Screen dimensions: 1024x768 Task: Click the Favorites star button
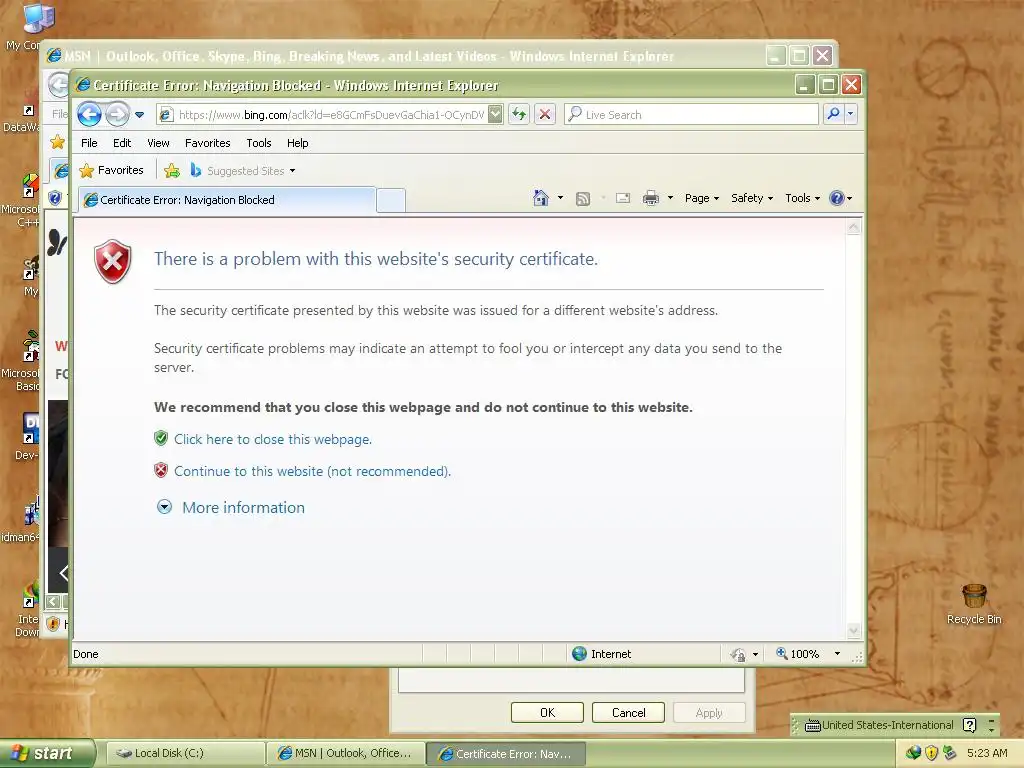coord(111,170)
